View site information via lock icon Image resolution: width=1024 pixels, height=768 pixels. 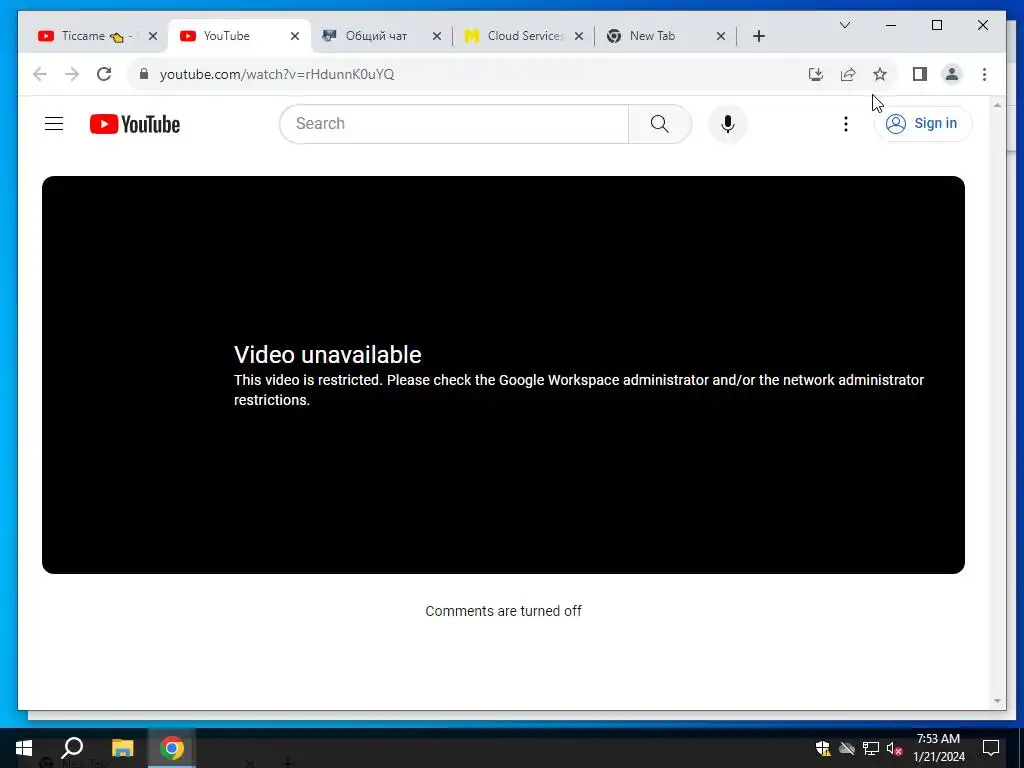[144, 74]
